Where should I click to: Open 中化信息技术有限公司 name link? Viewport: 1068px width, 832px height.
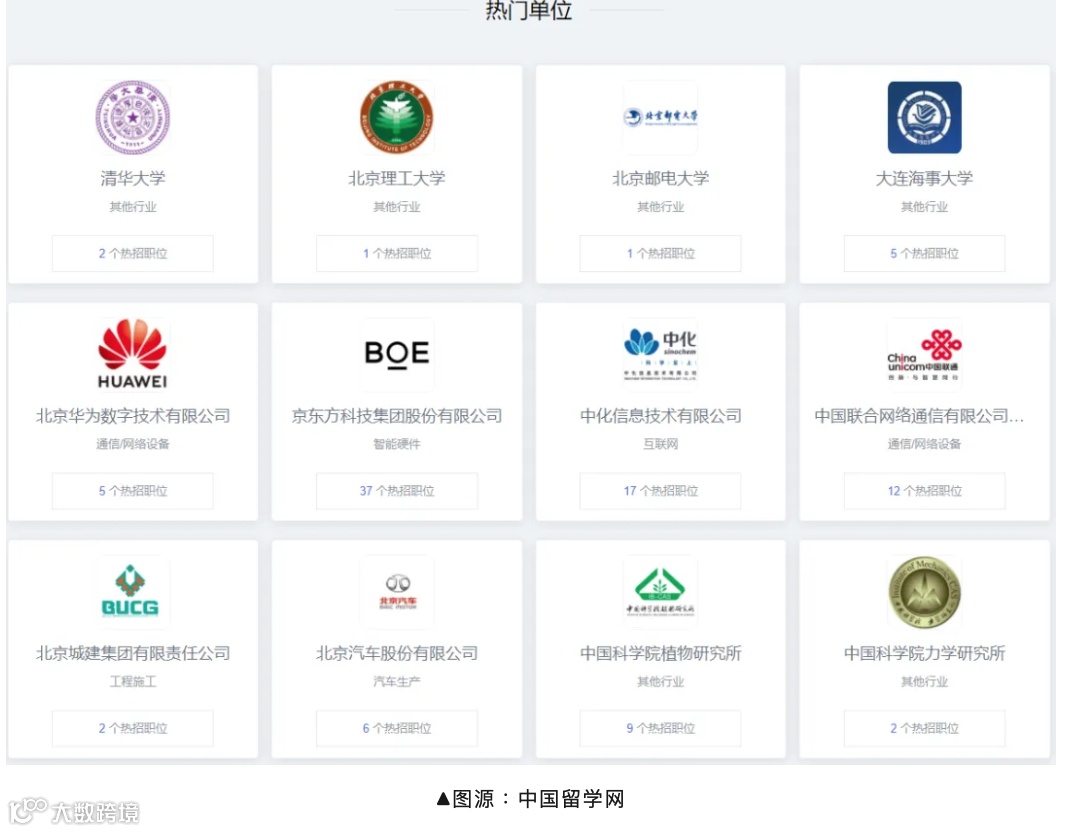(660, 416)
